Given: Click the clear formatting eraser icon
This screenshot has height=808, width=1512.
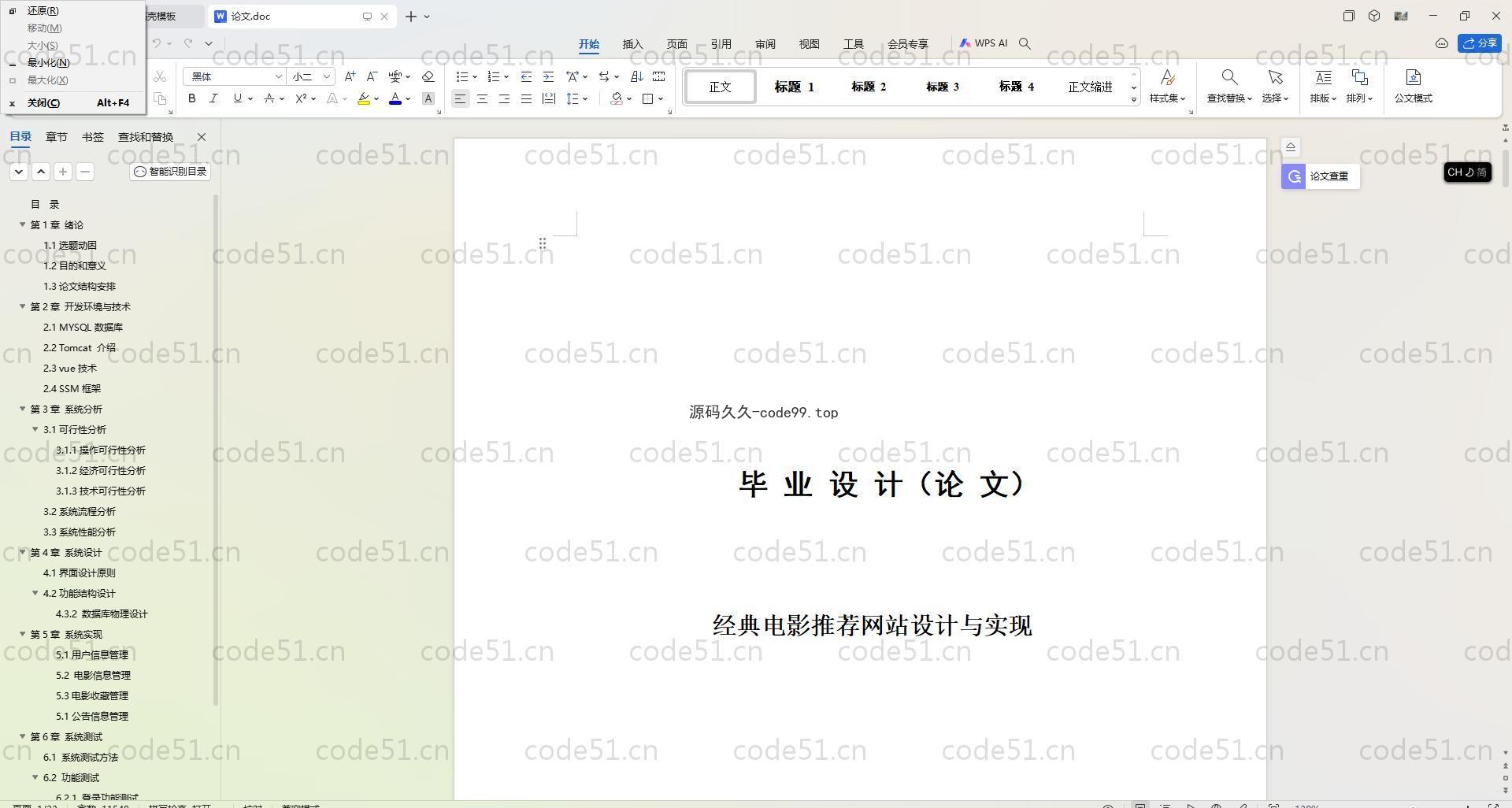Looking at the screenshot, I should pos(428,76).
